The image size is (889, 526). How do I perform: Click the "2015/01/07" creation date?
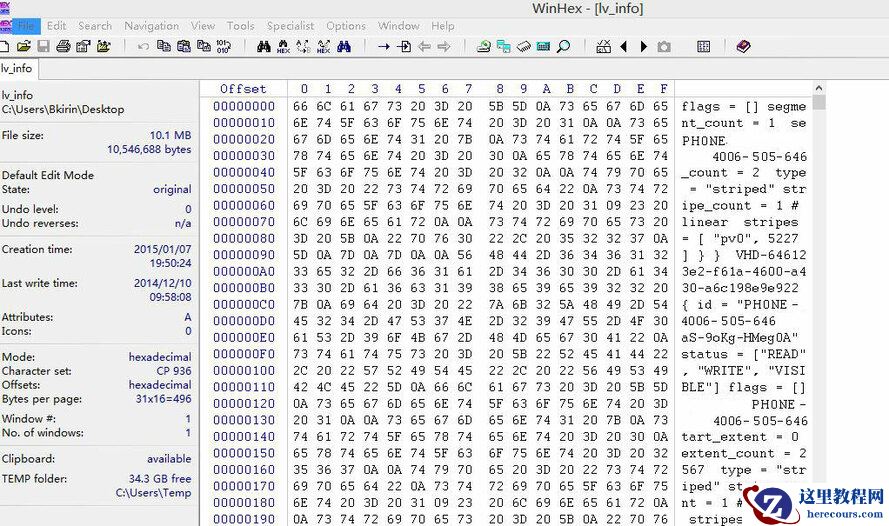[x=163, y=249]
